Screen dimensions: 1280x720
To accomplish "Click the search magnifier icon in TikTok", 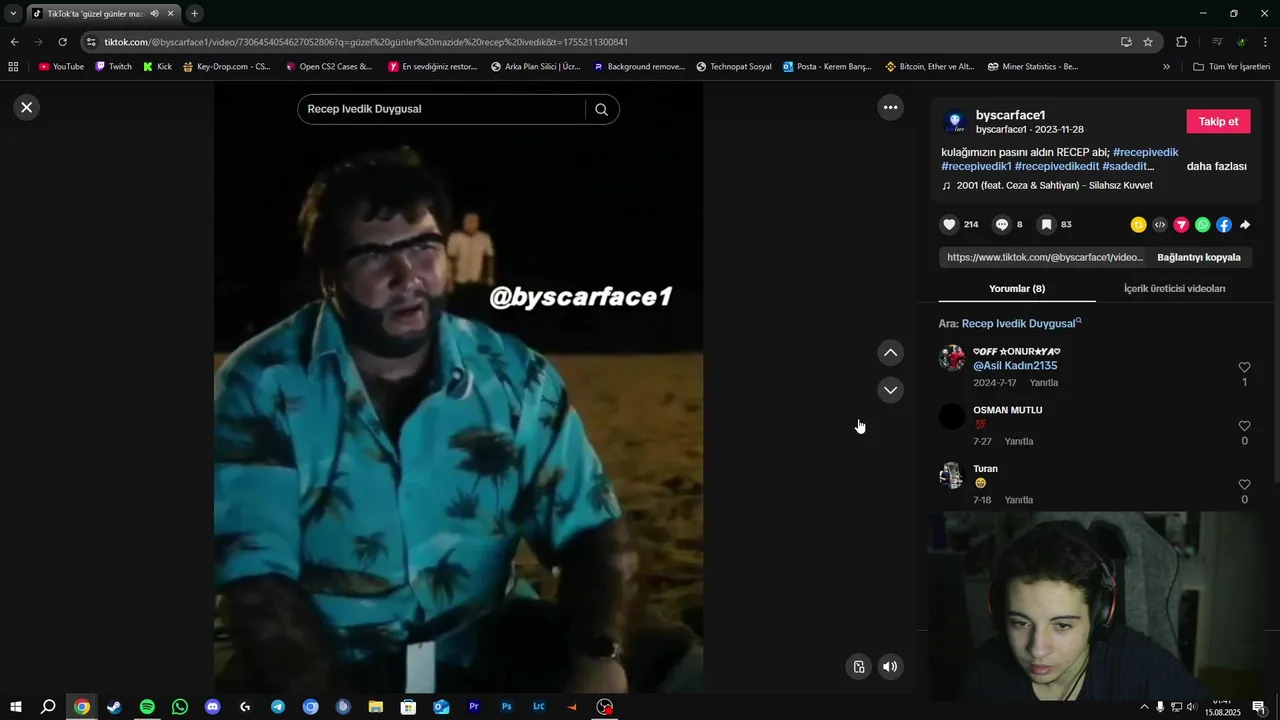I will tap(601, 109).
